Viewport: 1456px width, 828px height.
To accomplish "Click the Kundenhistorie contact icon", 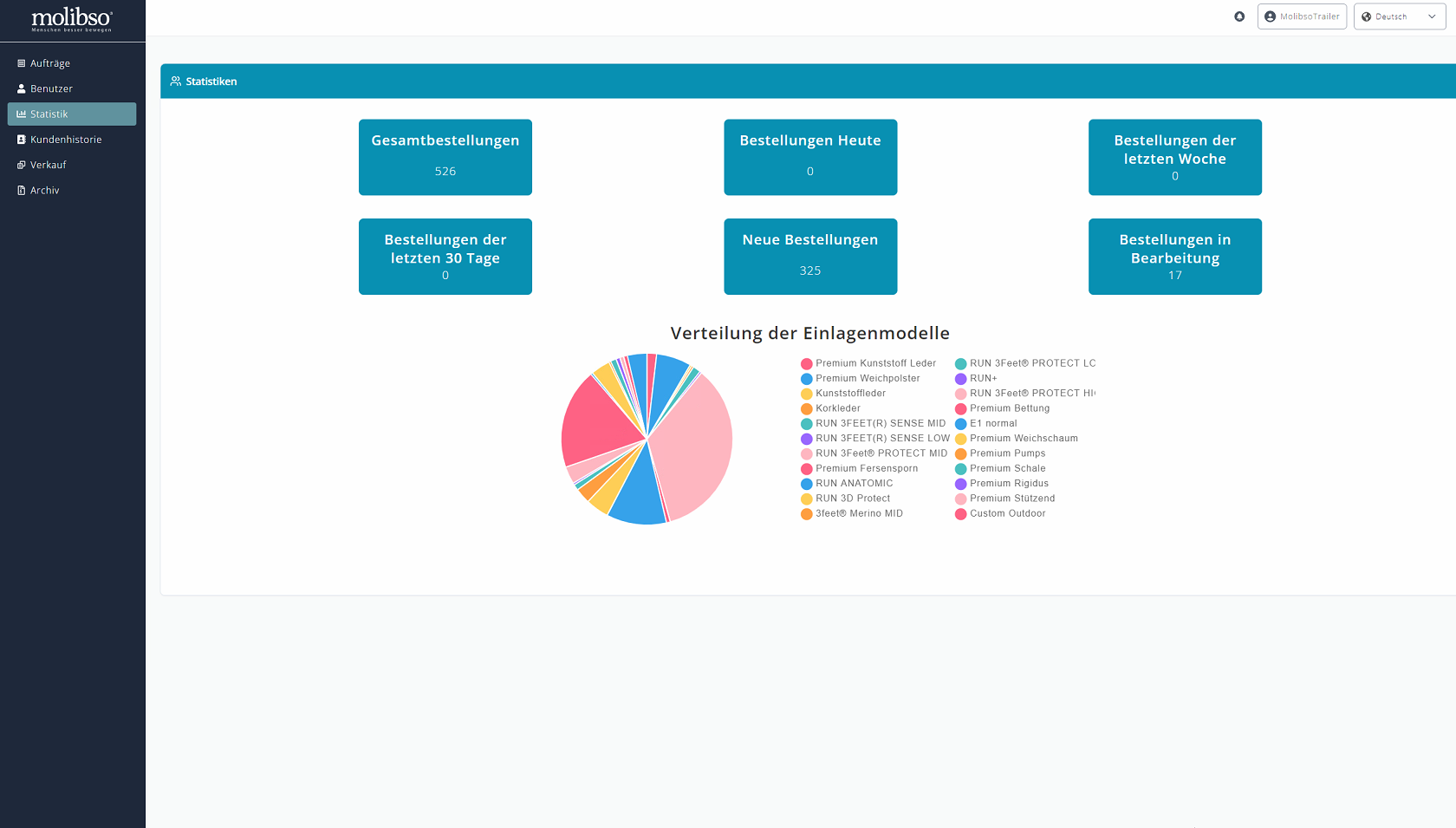I will 22,140.
